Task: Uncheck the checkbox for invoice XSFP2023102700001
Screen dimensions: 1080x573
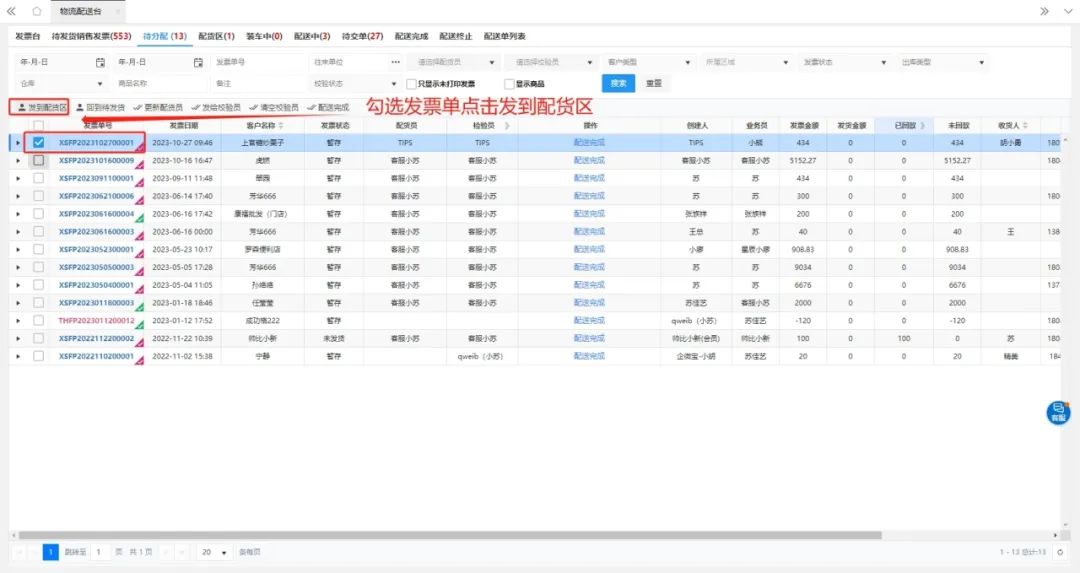Action: pos(39,143)
